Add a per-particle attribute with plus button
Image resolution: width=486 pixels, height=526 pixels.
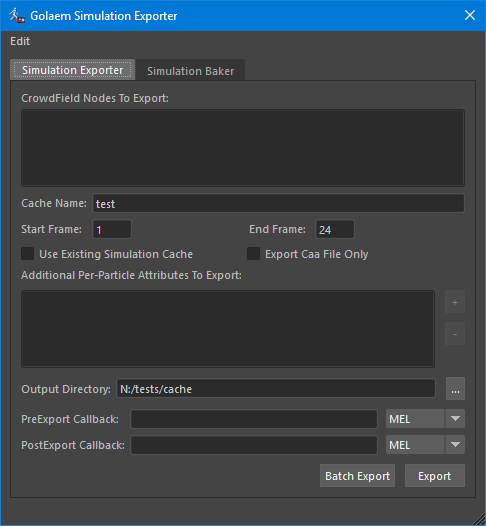(x=455, y=302)
